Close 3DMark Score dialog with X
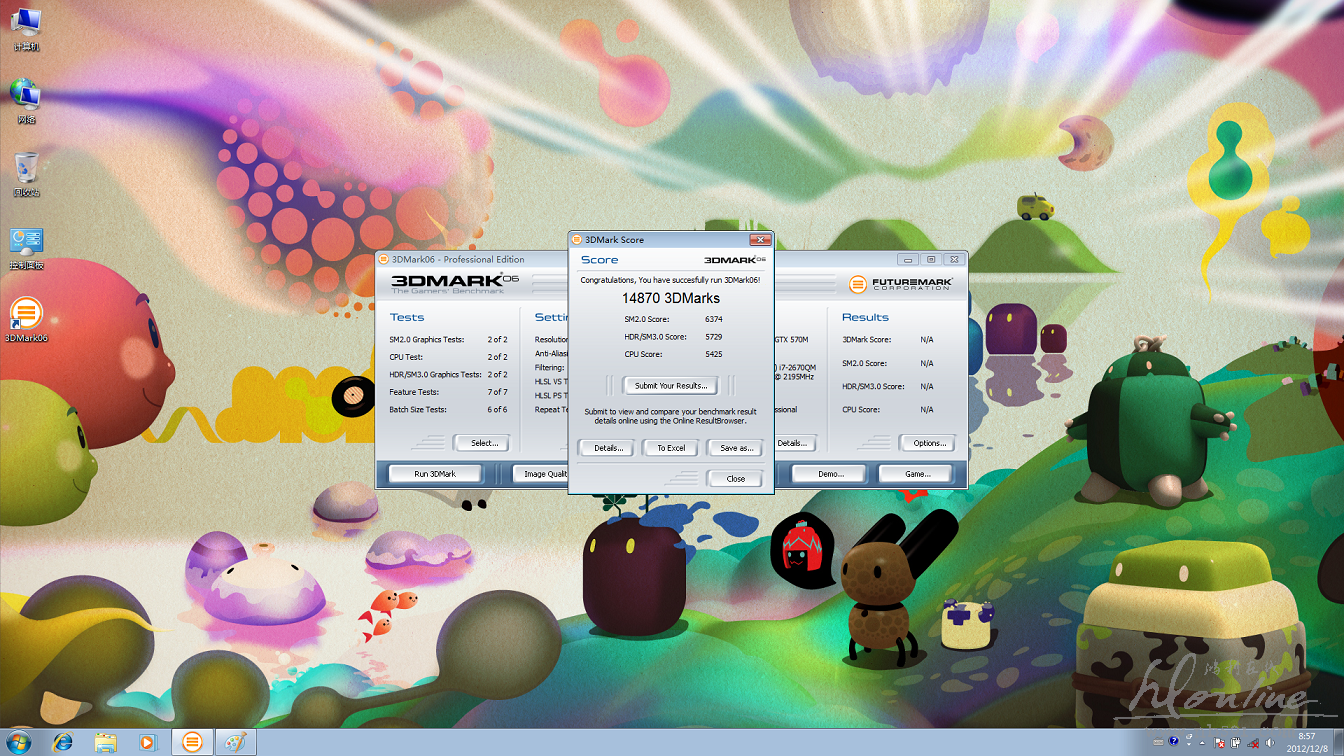The height and width of the screenshot is (756, 1344). [759, 240]
